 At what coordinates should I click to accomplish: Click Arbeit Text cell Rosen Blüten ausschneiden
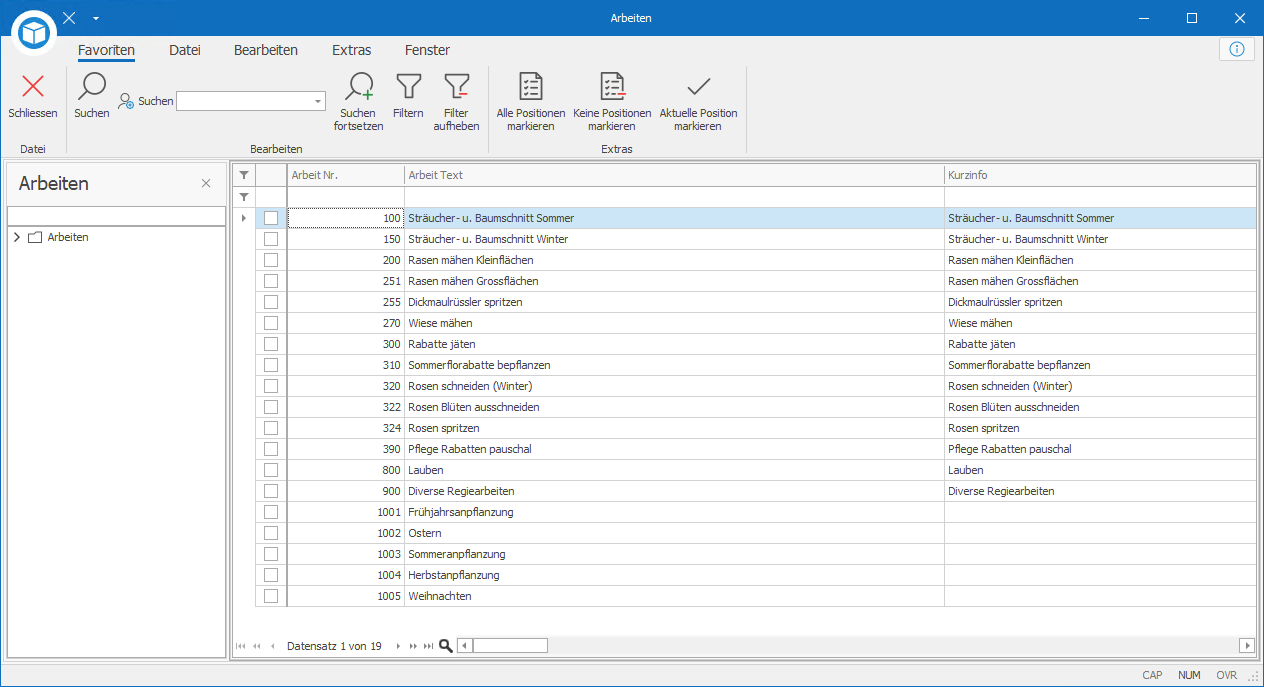(x=675, y=407)
